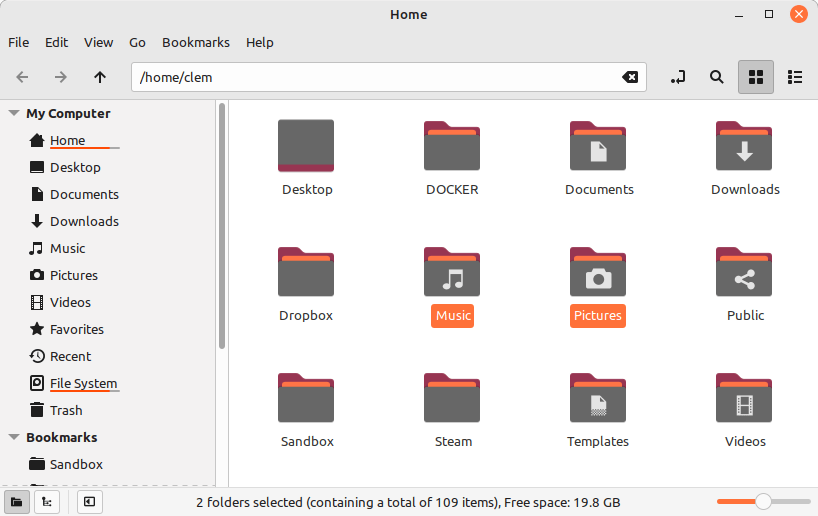Select the Downloads folder icon
This screenshot has height=516, width=818.
point(744,146)
